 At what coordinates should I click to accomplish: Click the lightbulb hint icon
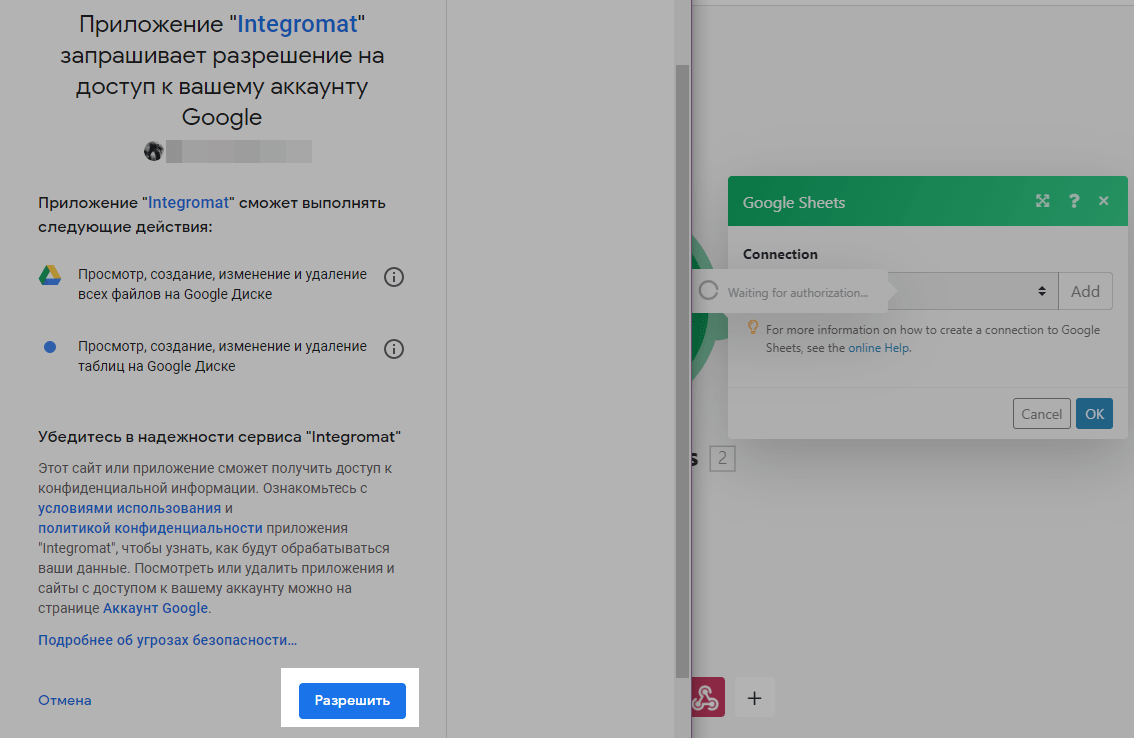tap(753, 328)
